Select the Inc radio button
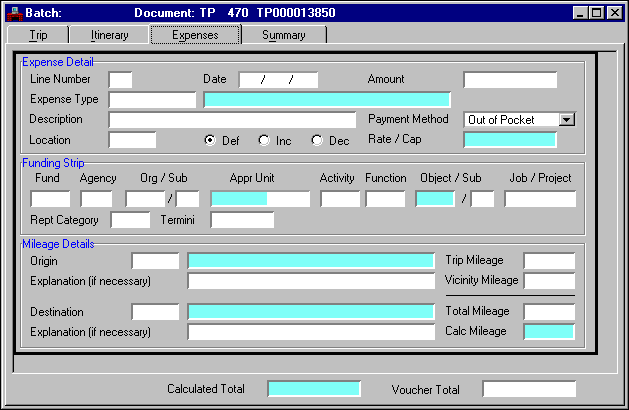The image size is (629, 410). pyautogui.click(x=264, y=140)
